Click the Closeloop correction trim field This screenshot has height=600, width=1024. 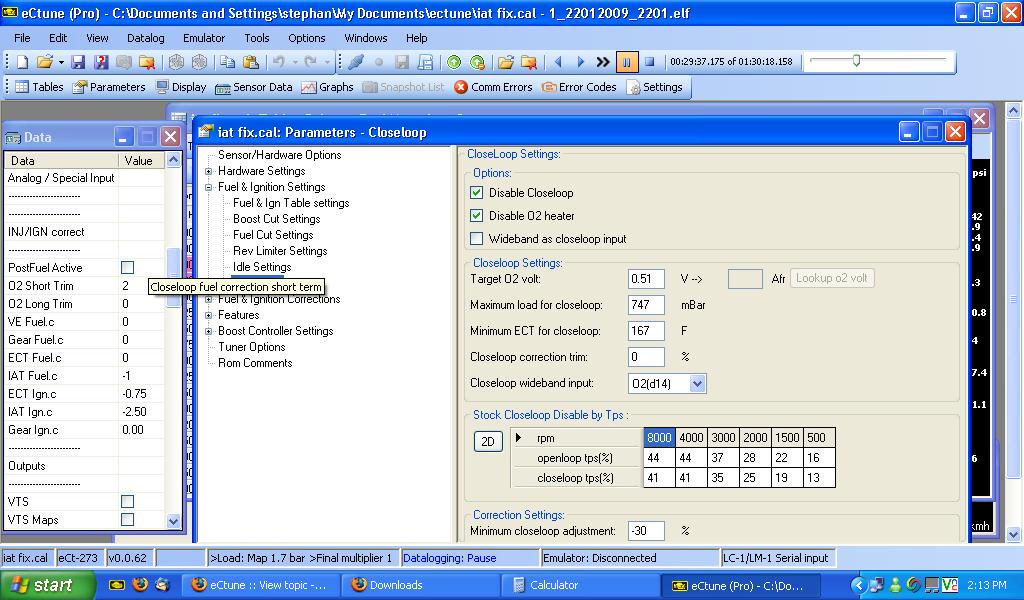tap(646, 357)
